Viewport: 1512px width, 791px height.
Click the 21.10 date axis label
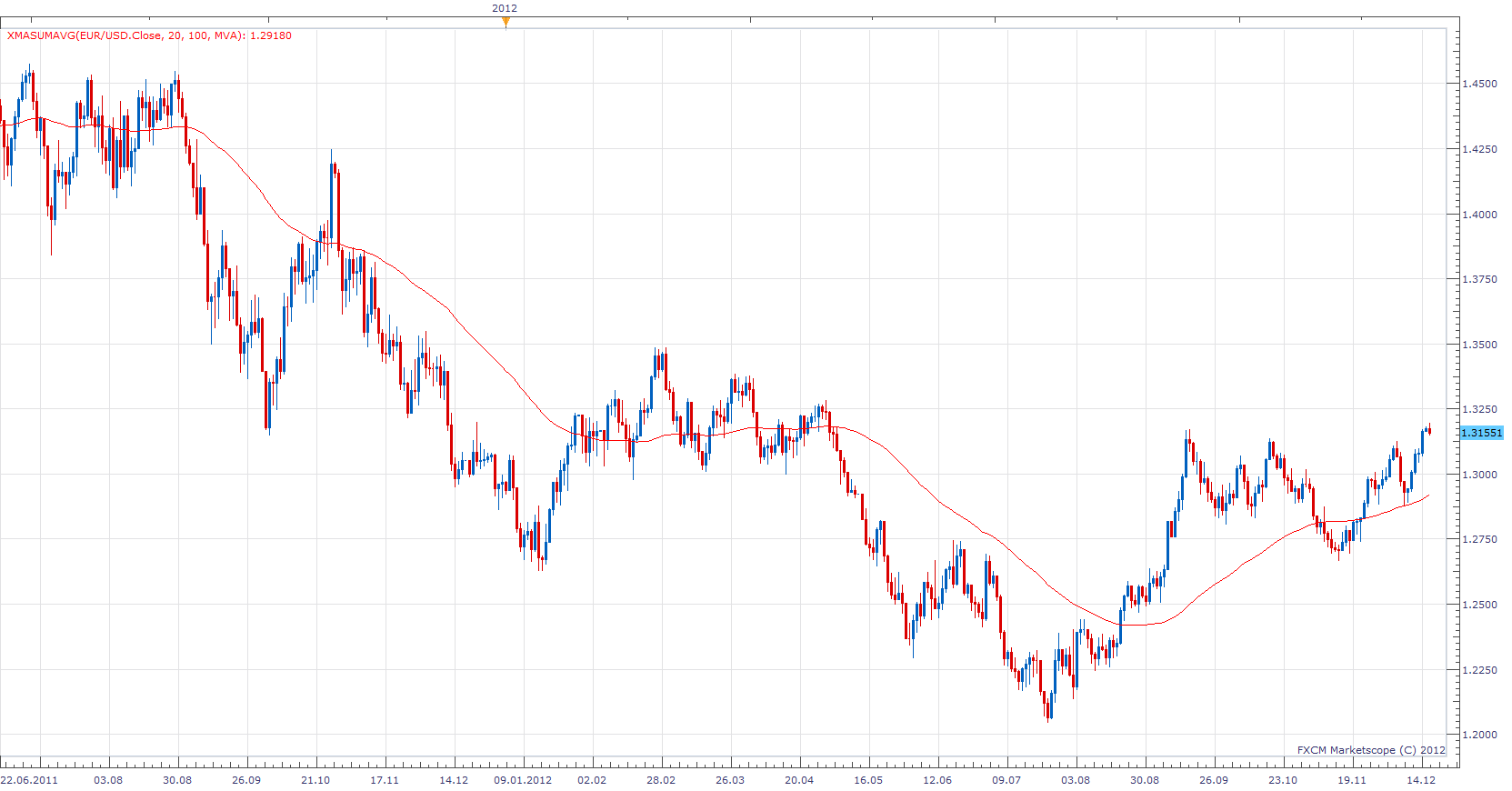315,780
